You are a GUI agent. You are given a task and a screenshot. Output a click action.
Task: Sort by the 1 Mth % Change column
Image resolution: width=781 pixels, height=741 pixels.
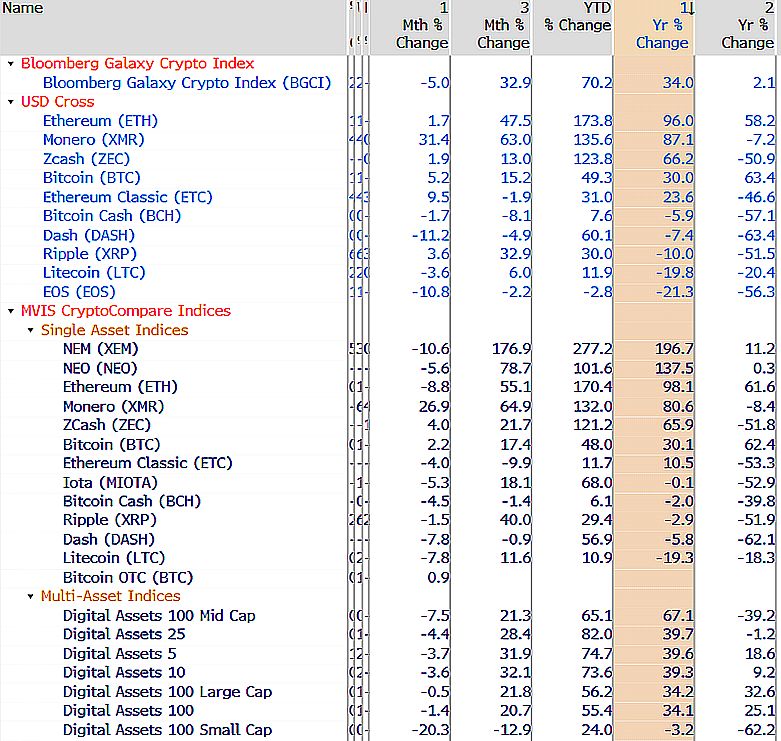pyautogui.click(x=410, y=26)
